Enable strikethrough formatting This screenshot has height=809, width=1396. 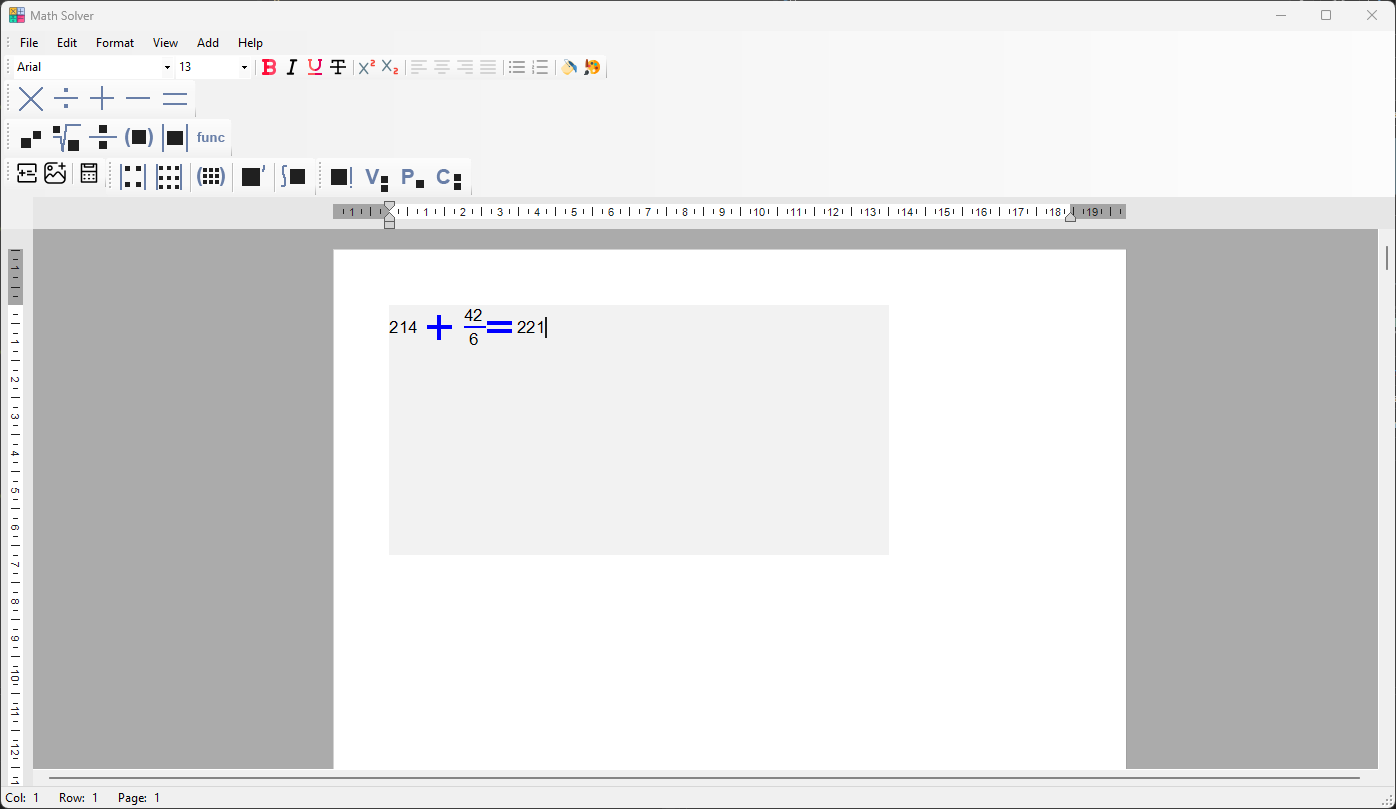pos(338,67)
